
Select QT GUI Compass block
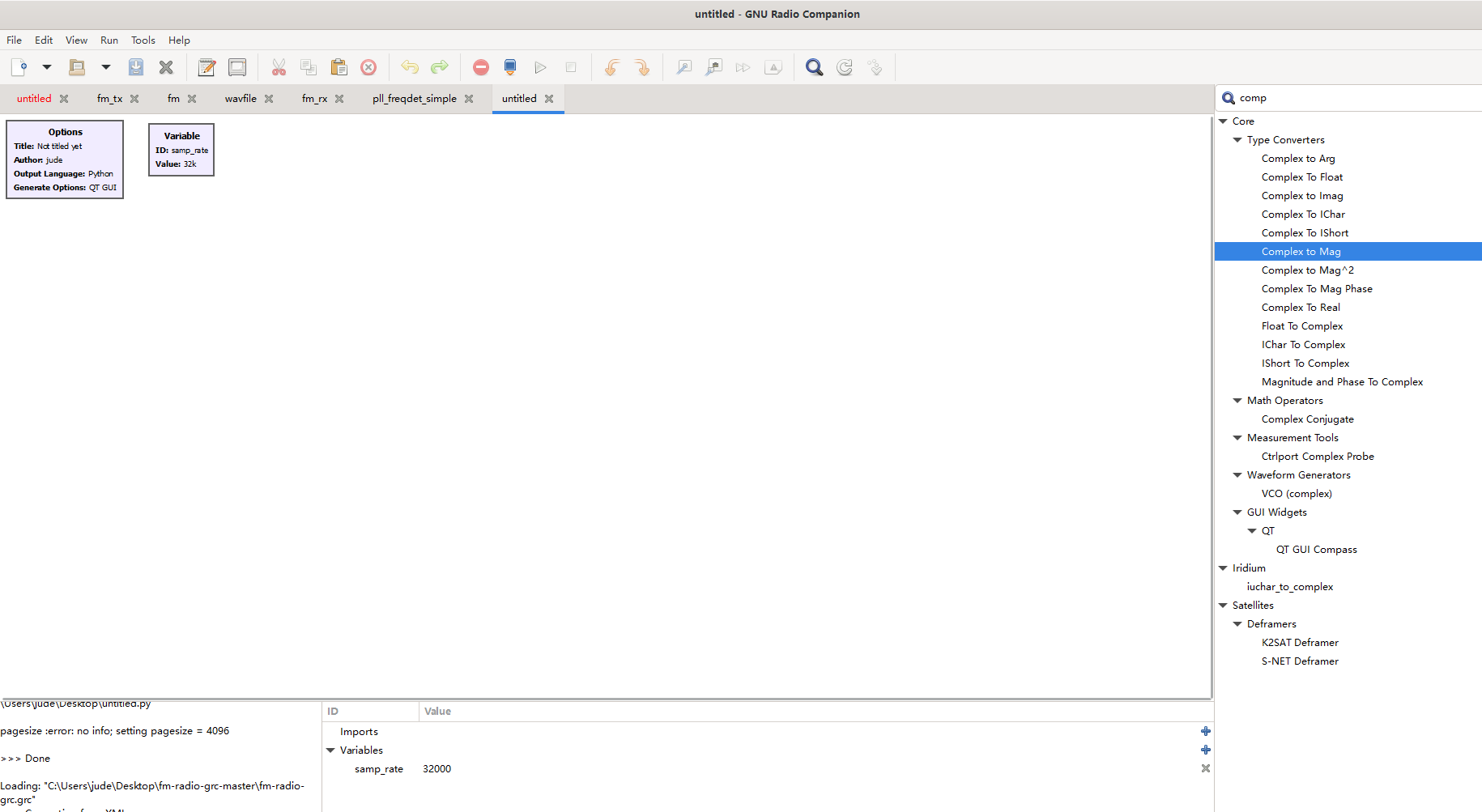(x=1317, y=550)
